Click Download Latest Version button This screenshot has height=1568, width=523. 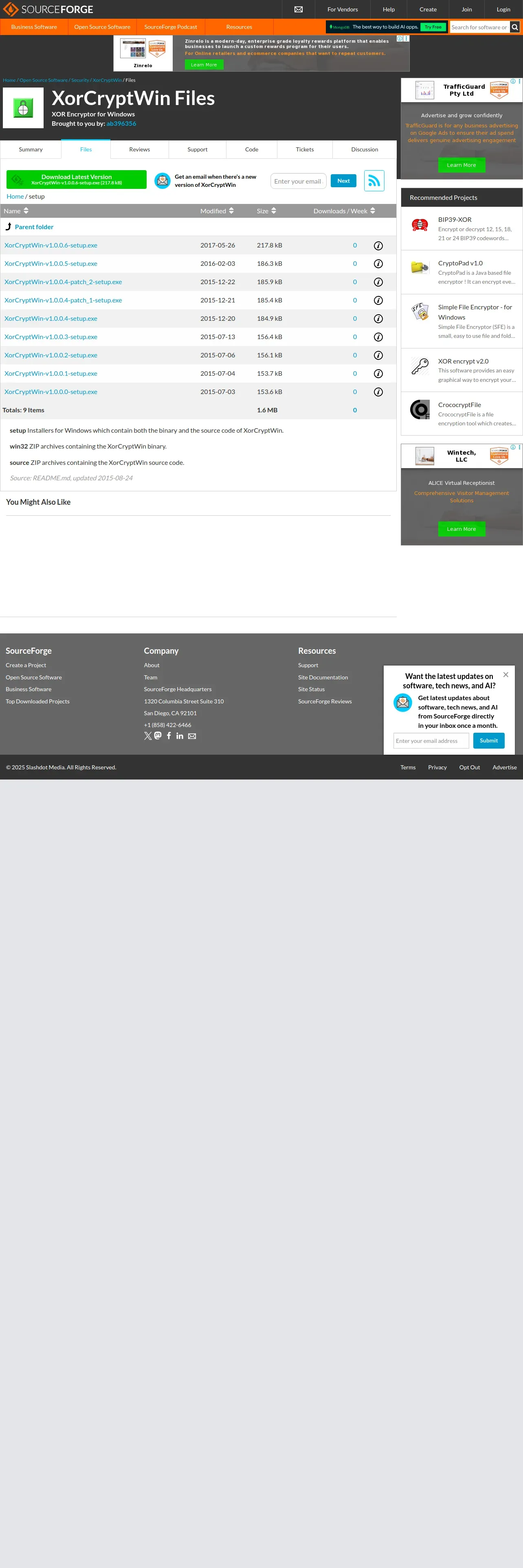click(x=77, y=180)
